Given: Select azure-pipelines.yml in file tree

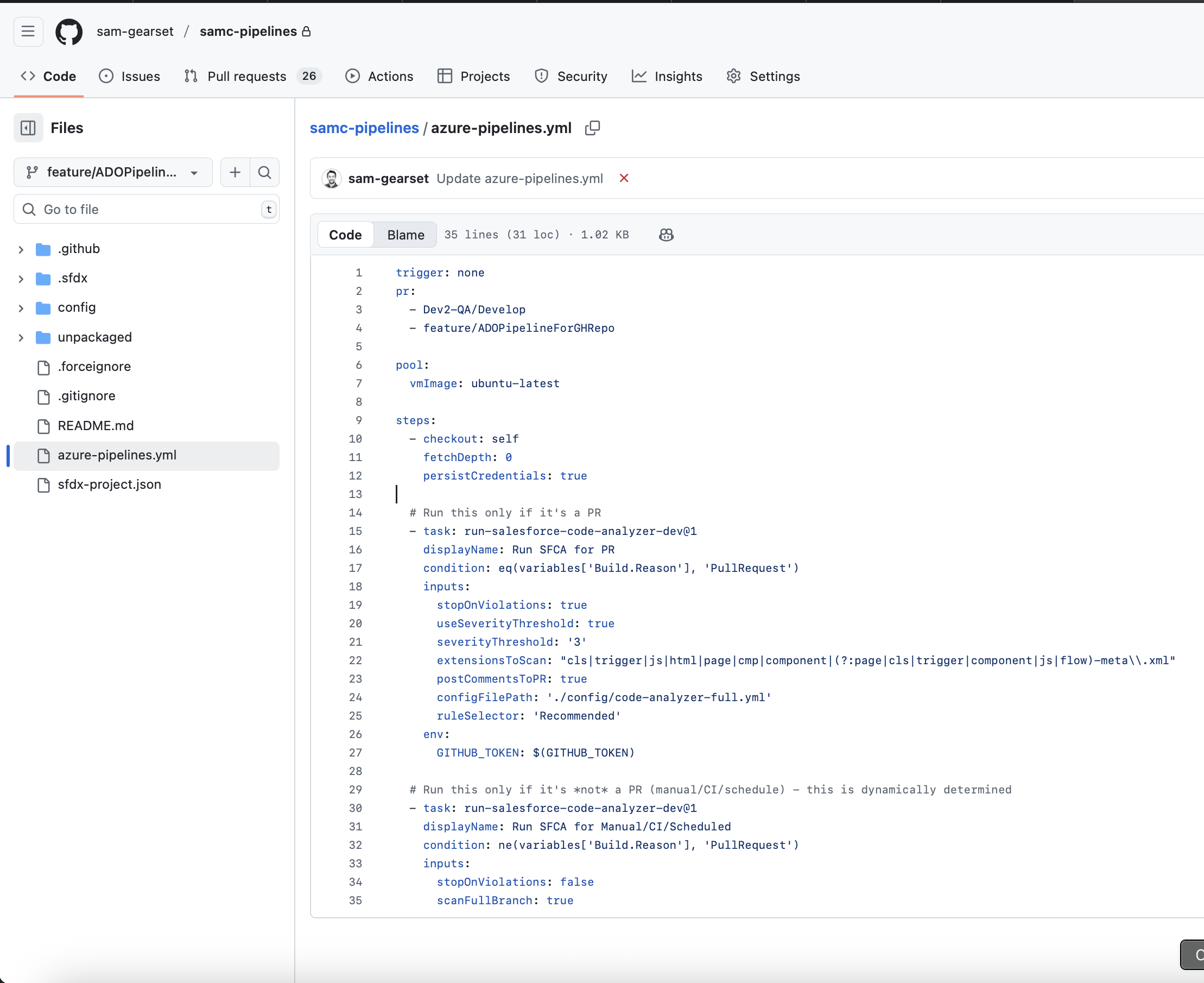Looking at the screenshot, I should point(147,456).
